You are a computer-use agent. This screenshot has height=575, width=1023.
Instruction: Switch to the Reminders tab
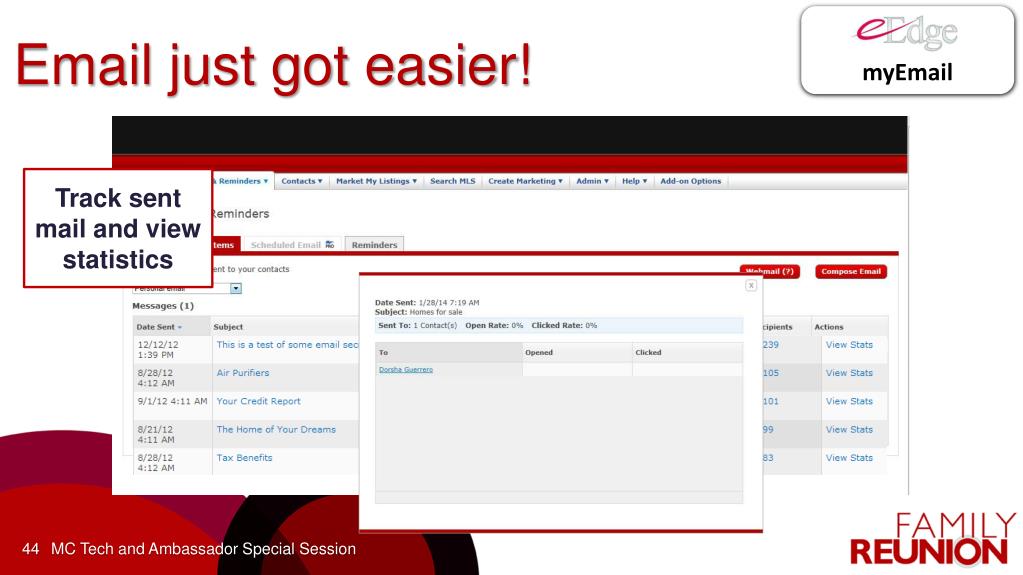[x=374, y=245]
